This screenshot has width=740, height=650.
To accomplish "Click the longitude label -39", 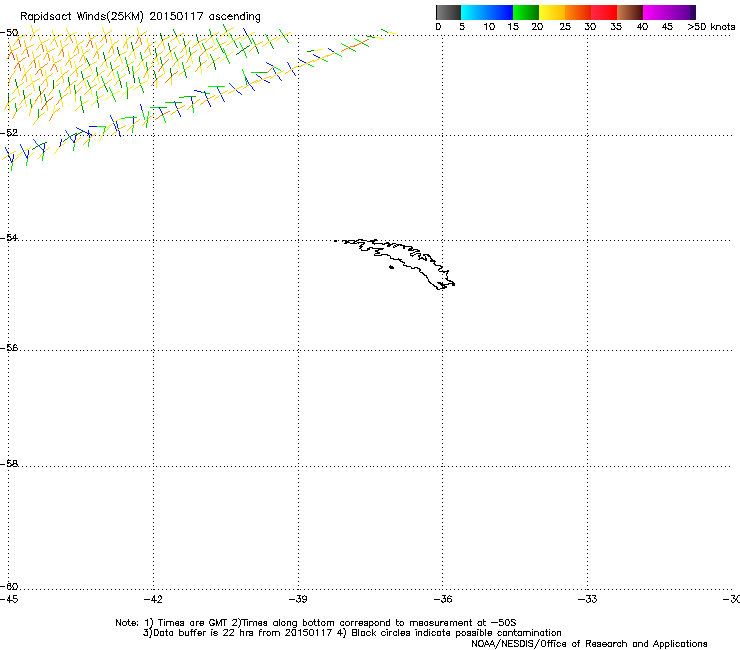I will (x=298, y=599).
